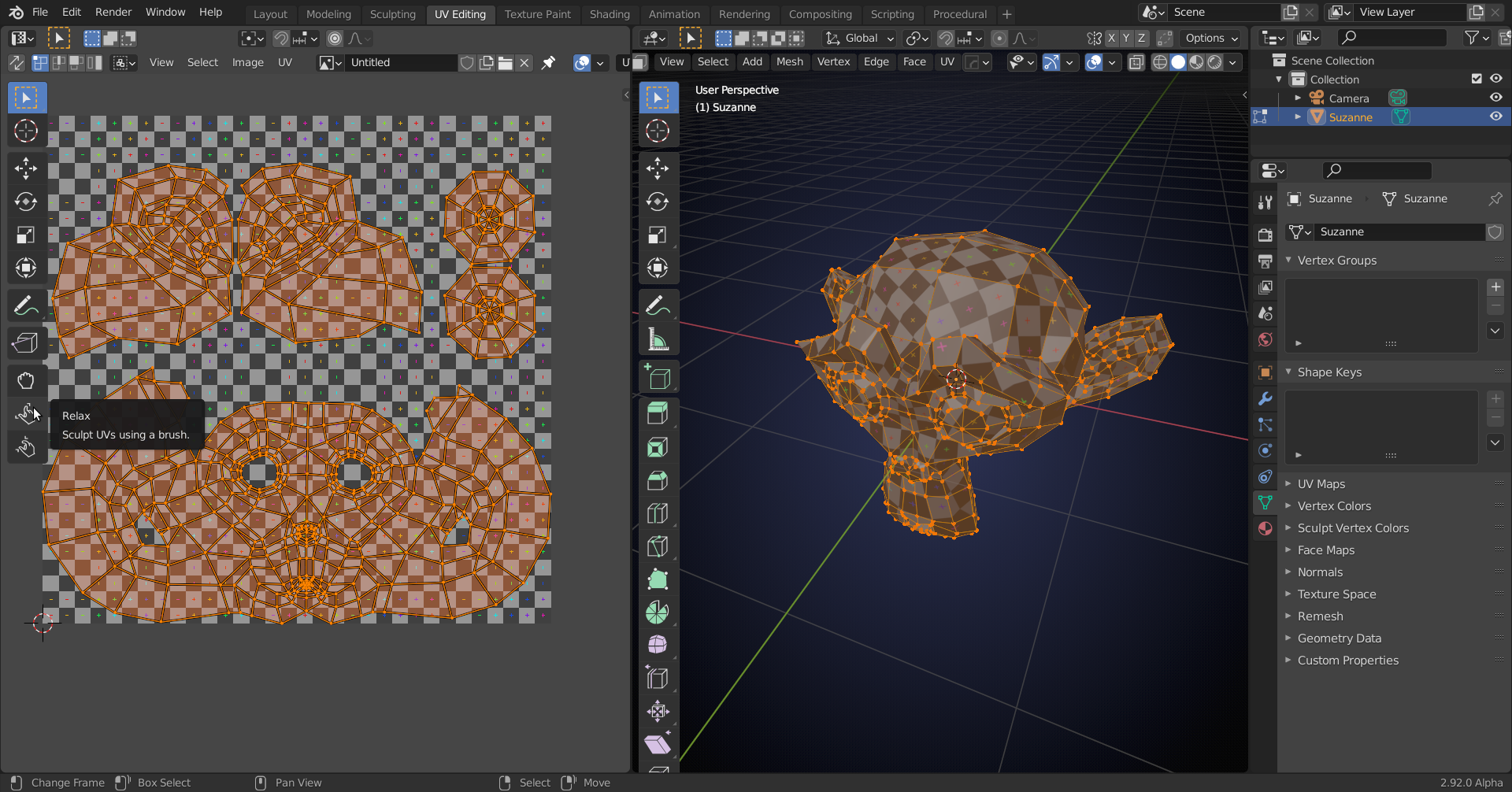Open the Face menu in 3D viewport
The height and width of the screenshot is (792, 1512).
click(913, 62)
